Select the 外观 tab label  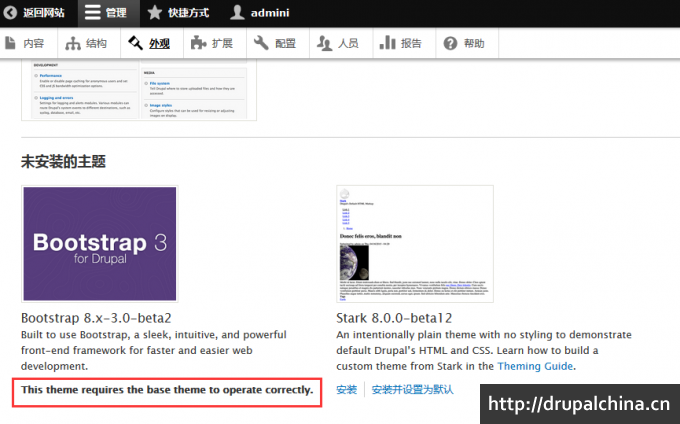pyautogui.click(x=159, y=43)
